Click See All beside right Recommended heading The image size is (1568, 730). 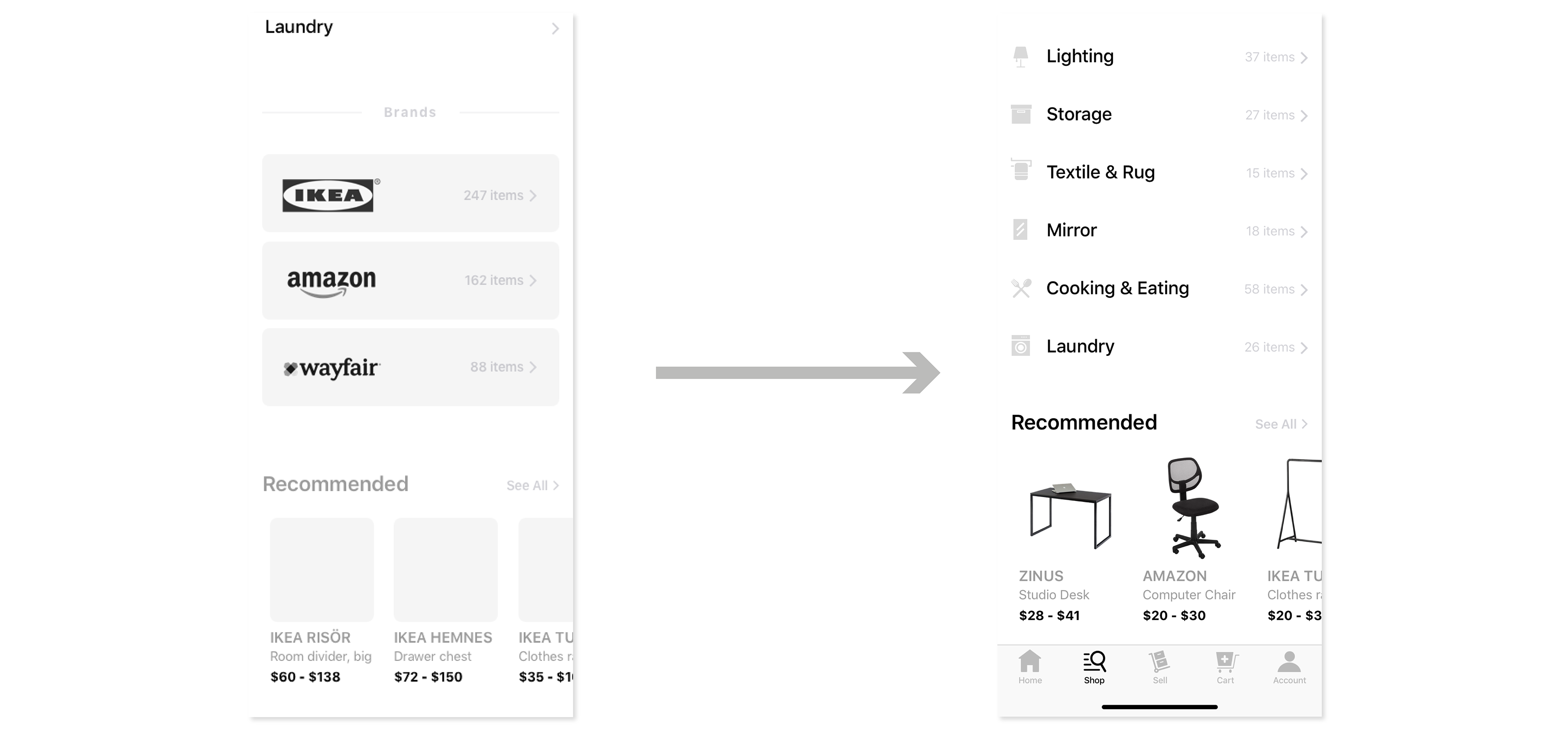1281,424
